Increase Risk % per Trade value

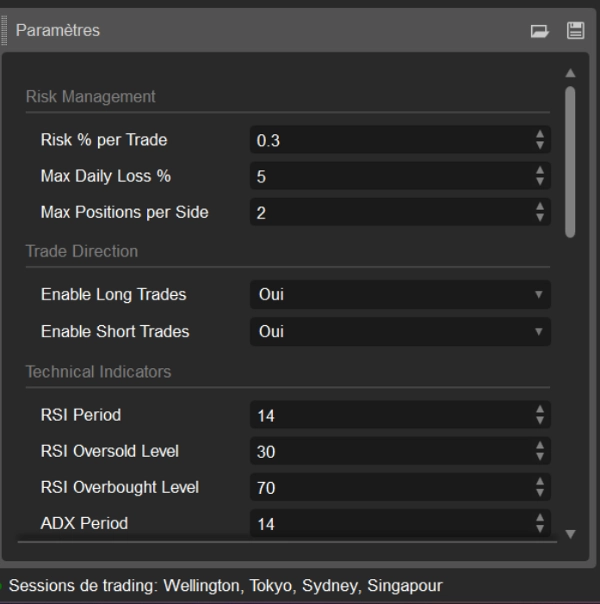point(540,135)
